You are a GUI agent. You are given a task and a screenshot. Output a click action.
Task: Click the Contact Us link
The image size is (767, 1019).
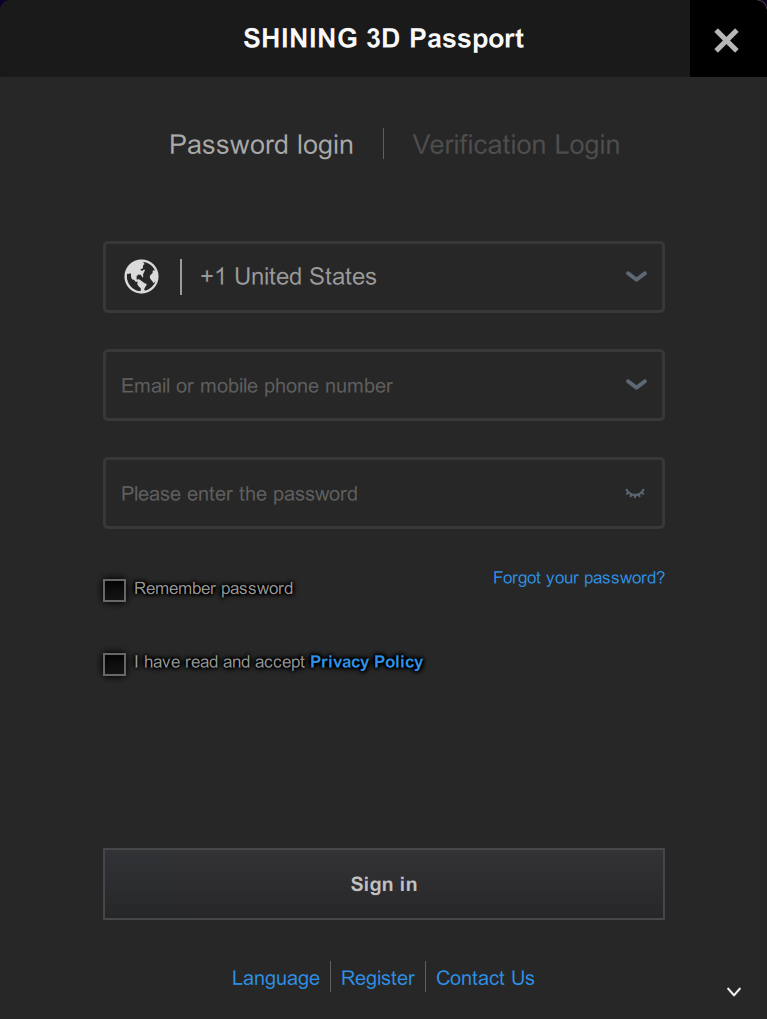485,978
